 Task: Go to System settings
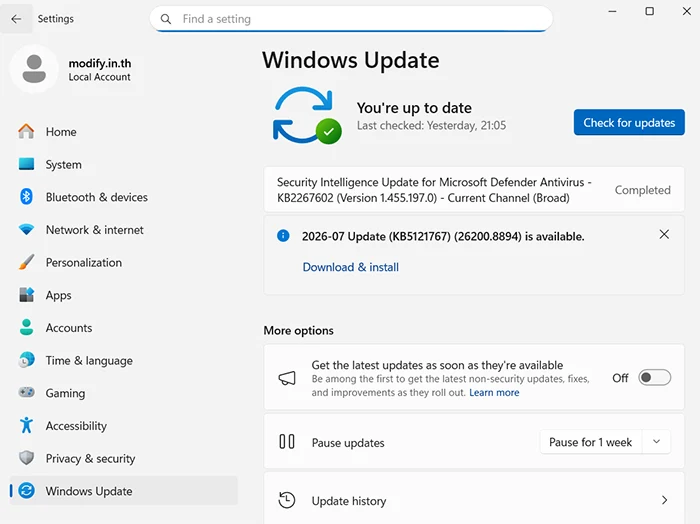tap(124, 164)
